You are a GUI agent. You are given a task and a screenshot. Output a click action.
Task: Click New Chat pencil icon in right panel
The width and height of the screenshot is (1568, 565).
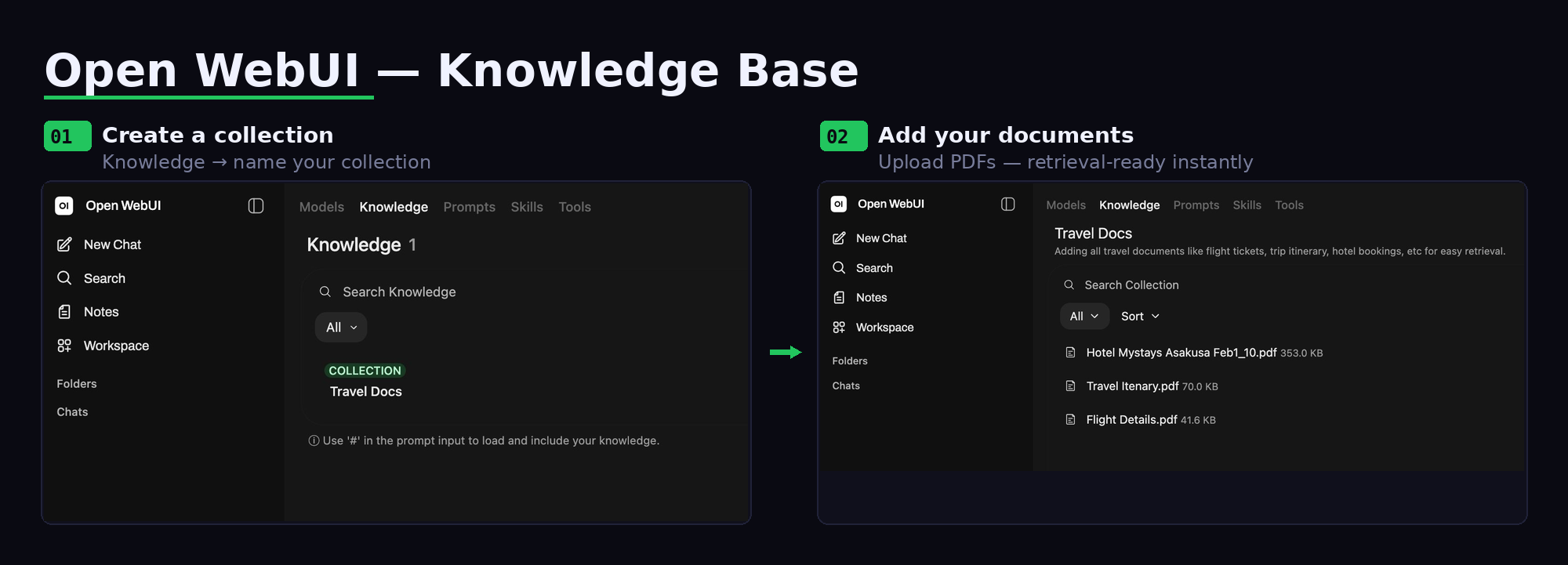839,238
